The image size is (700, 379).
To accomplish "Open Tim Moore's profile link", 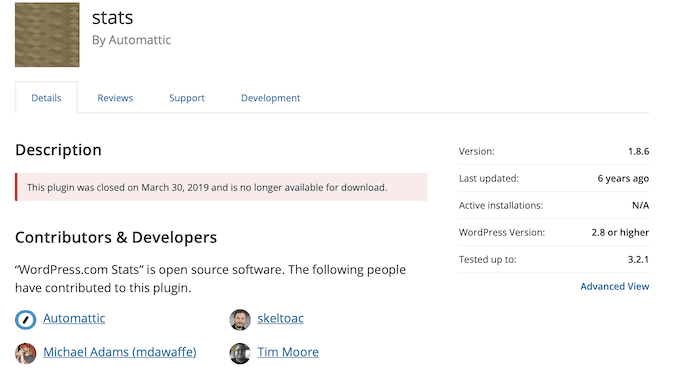I will click(x=288, y=352).
